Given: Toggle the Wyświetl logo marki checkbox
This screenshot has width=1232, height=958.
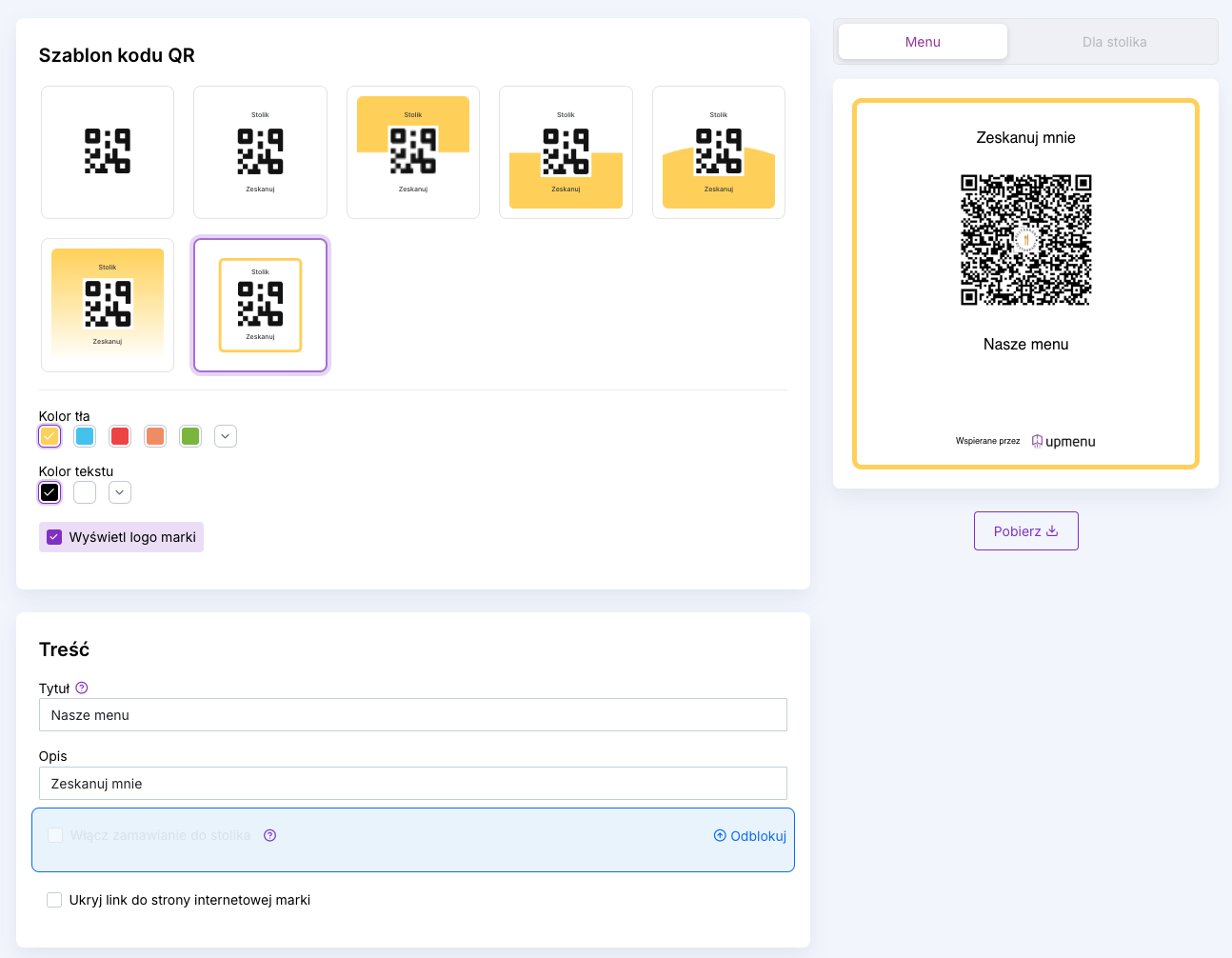Looking at the screenshot, I should tap(54, 537).
